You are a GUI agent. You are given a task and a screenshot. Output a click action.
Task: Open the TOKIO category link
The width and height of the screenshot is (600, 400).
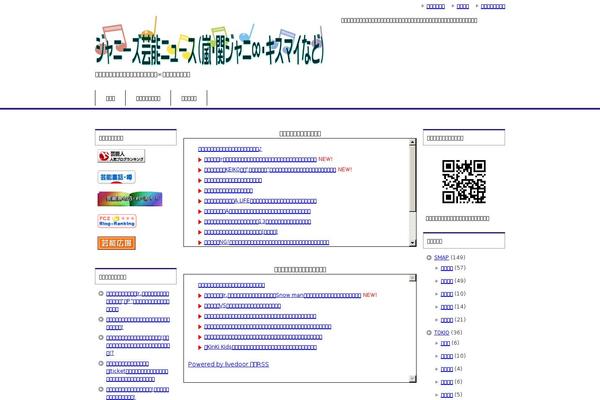(441, 333)
